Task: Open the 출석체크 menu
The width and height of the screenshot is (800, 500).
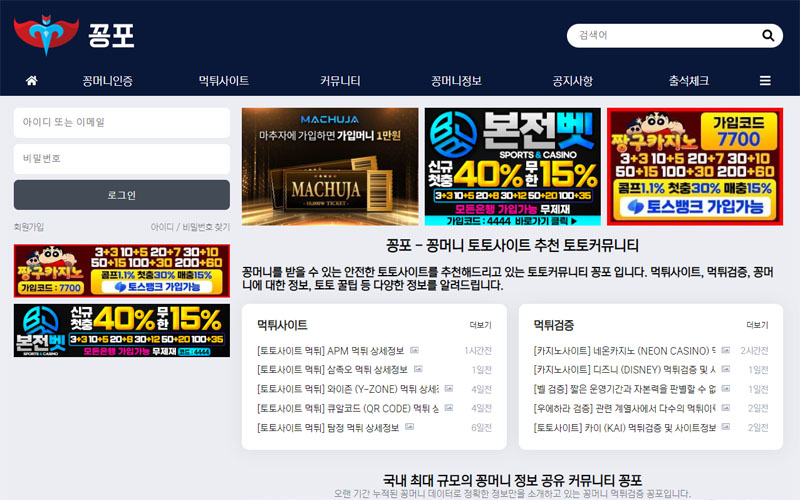Action: [x=689, y=81]
